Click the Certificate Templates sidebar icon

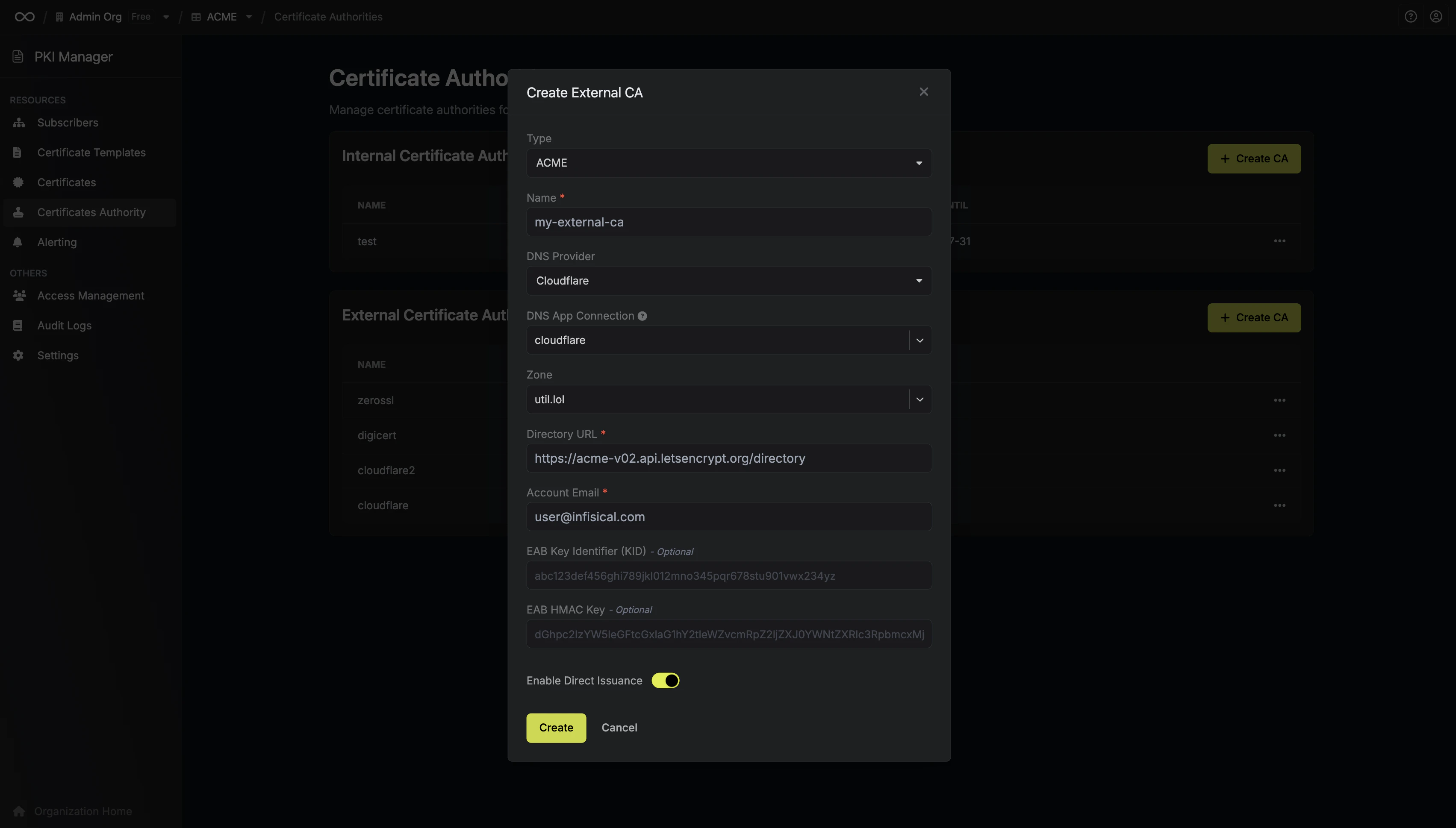pyautogui.click(x=17, y=153)
